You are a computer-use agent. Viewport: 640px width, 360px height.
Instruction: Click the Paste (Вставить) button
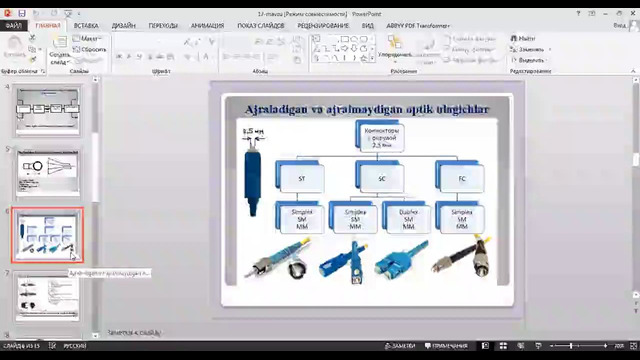tap(15, 47)
